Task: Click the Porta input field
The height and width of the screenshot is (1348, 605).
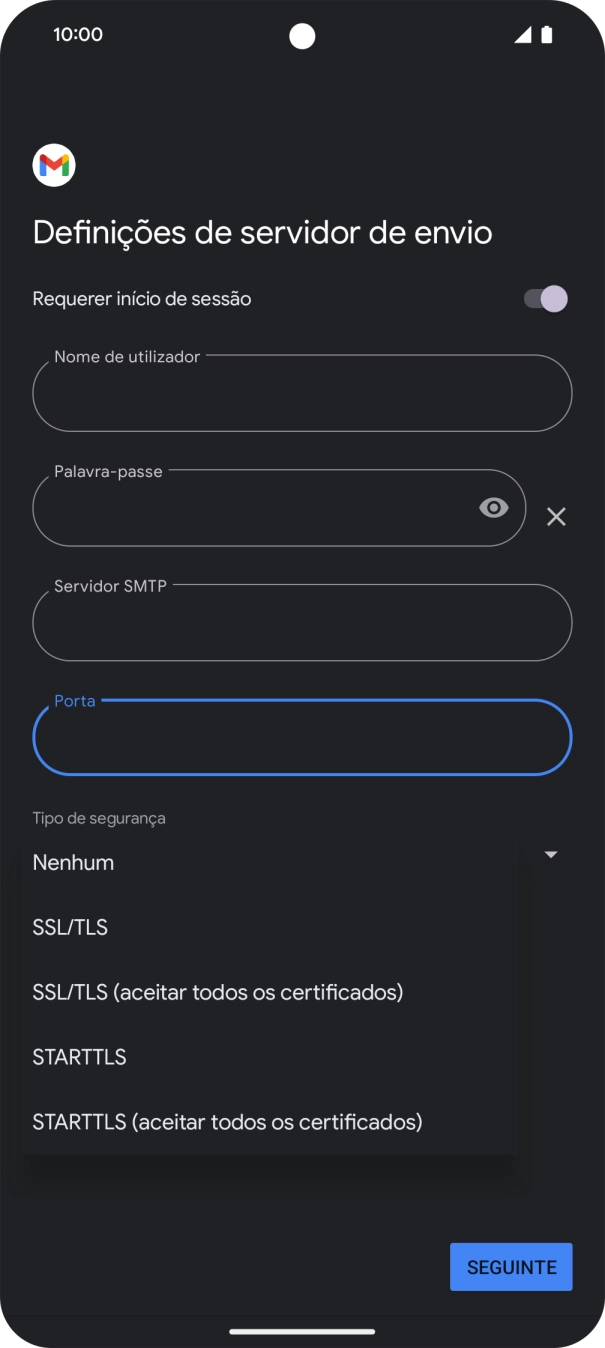Action: pos(302,738)
